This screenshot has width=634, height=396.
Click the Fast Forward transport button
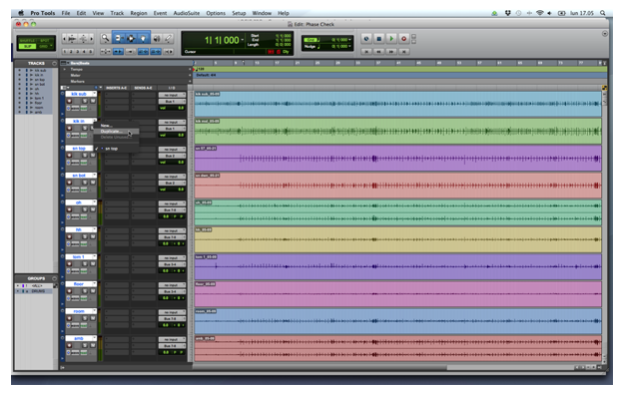[x=391, y=52]
